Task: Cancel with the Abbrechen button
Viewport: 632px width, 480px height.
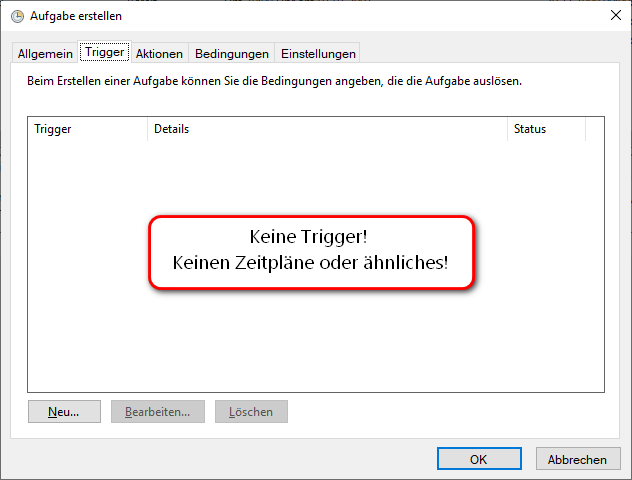Action: click(x=578, y=459)
